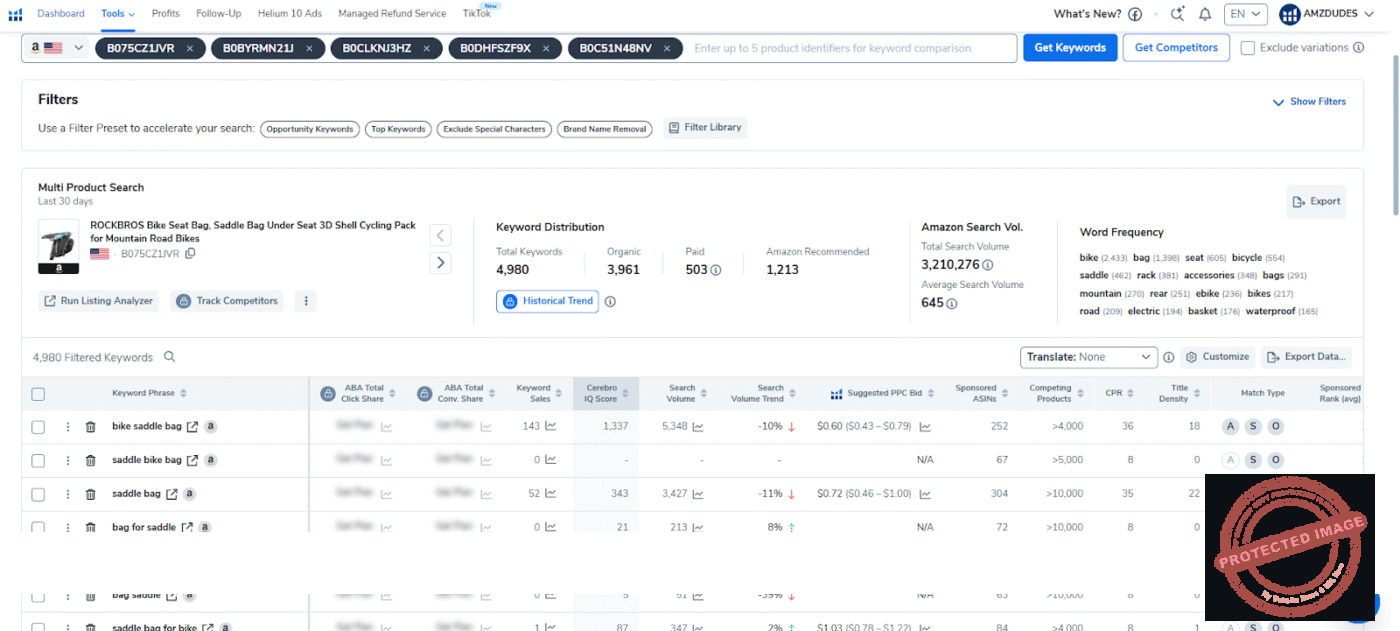Delete the saddle bag row with trash icon
Viewport: 1400px width, 631px height.
point(90,494)
